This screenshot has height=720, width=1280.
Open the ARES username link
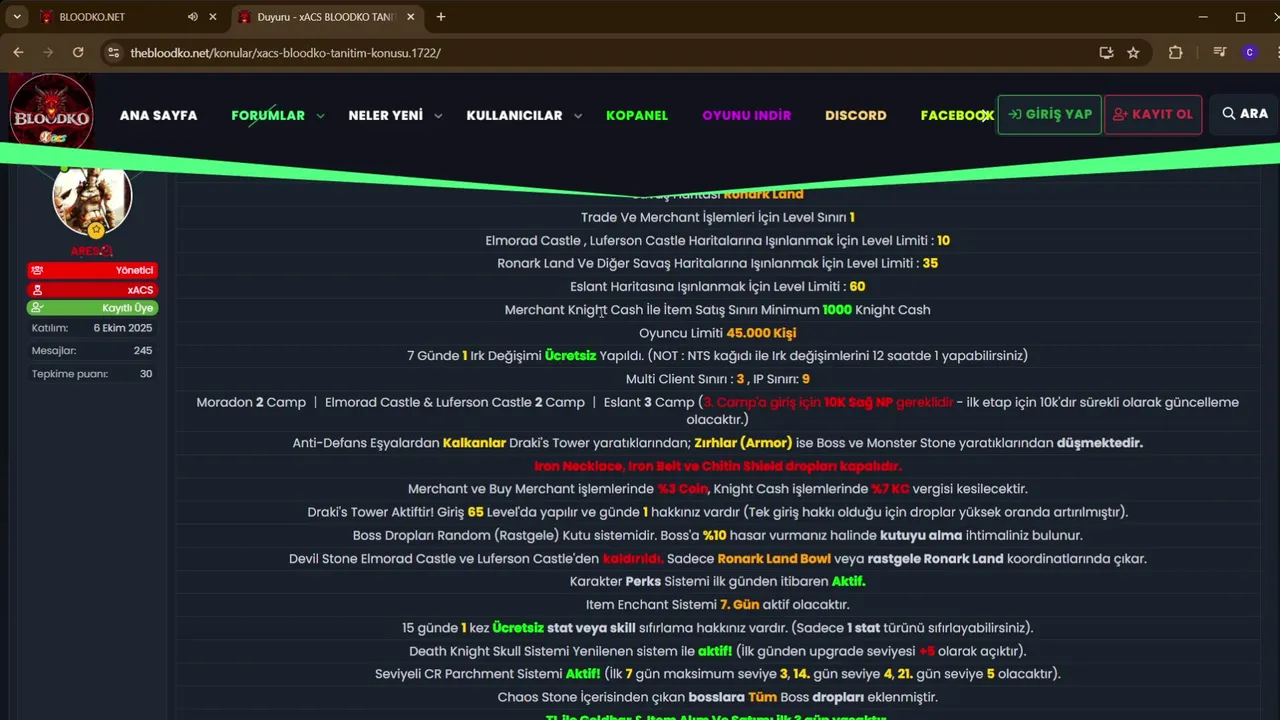point(92,251)
